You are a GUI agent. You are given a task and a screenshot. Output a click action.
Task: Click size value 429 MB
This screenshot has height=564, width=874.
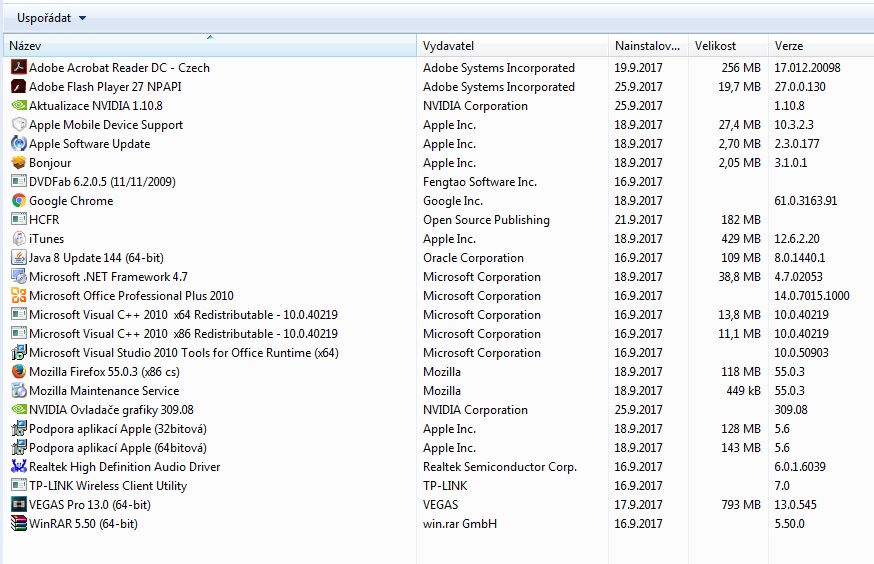click(741, 239)
